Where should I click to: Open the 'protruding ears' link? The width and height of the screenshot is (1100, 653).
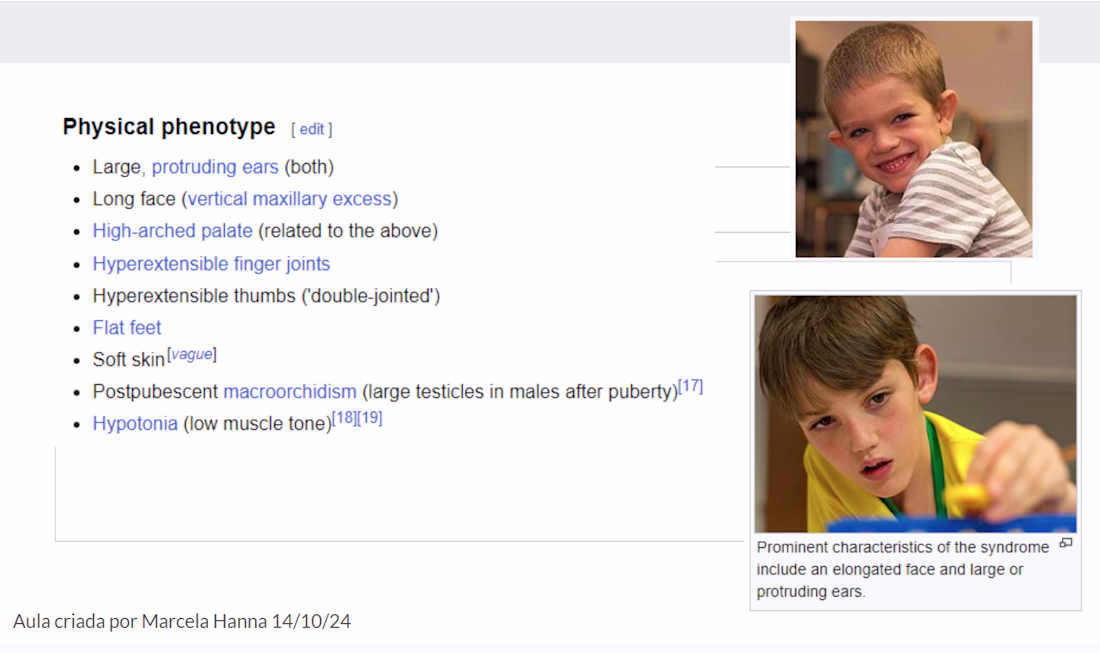pyautogui.click(x=215, y=167)
